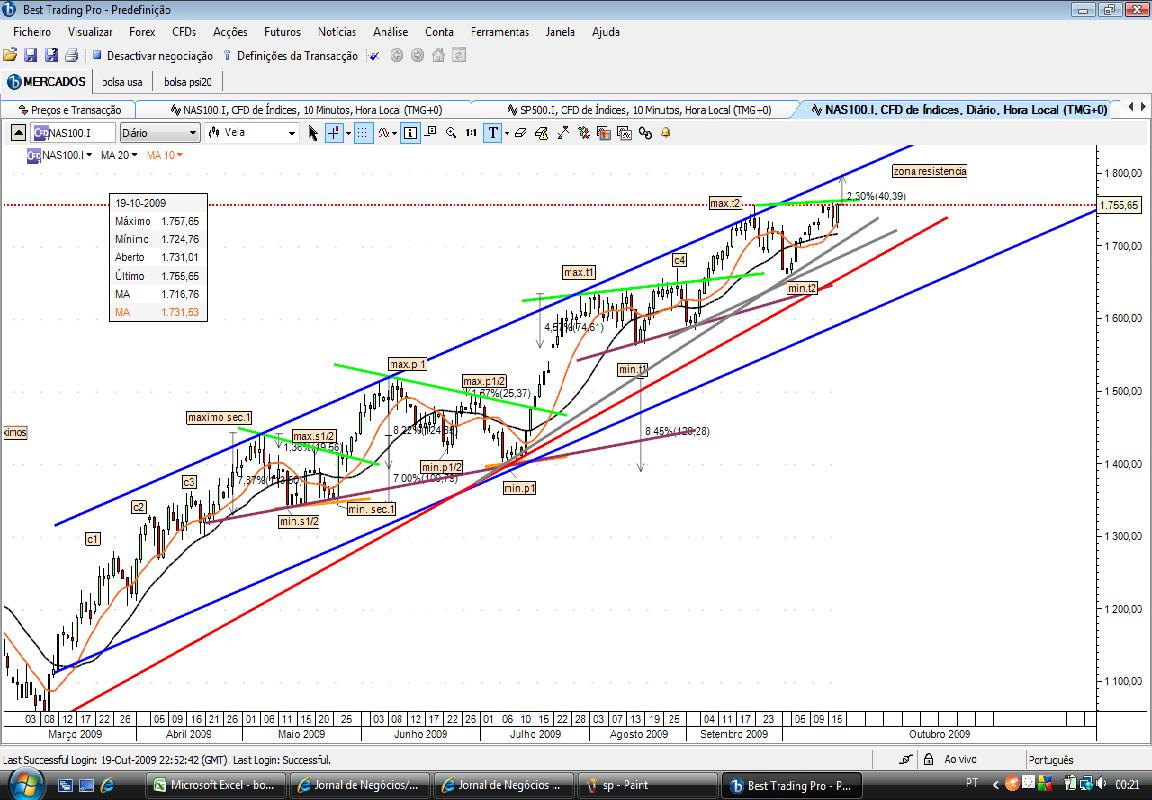The width and height of the screenshot is (1152, 800).
Task: Click the Ao vivo status indicator
Action: (960, 760)
